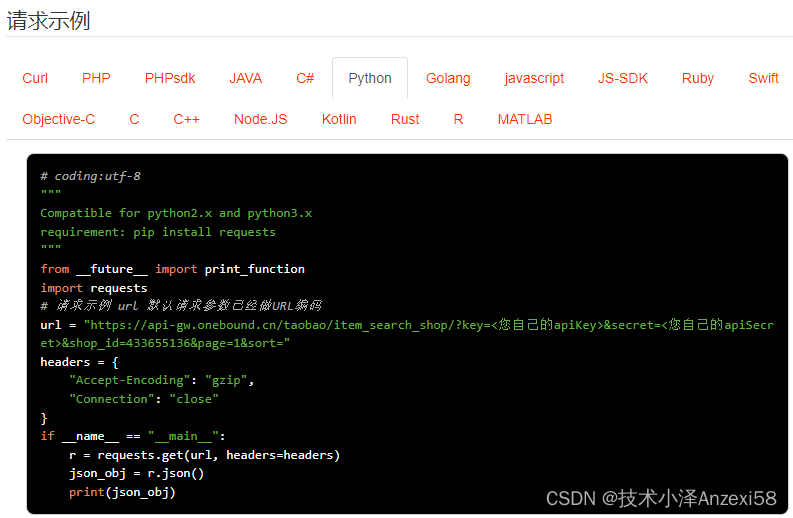Select the Kotlin tab
Screen dimensions: 793x518
point(339,119)
